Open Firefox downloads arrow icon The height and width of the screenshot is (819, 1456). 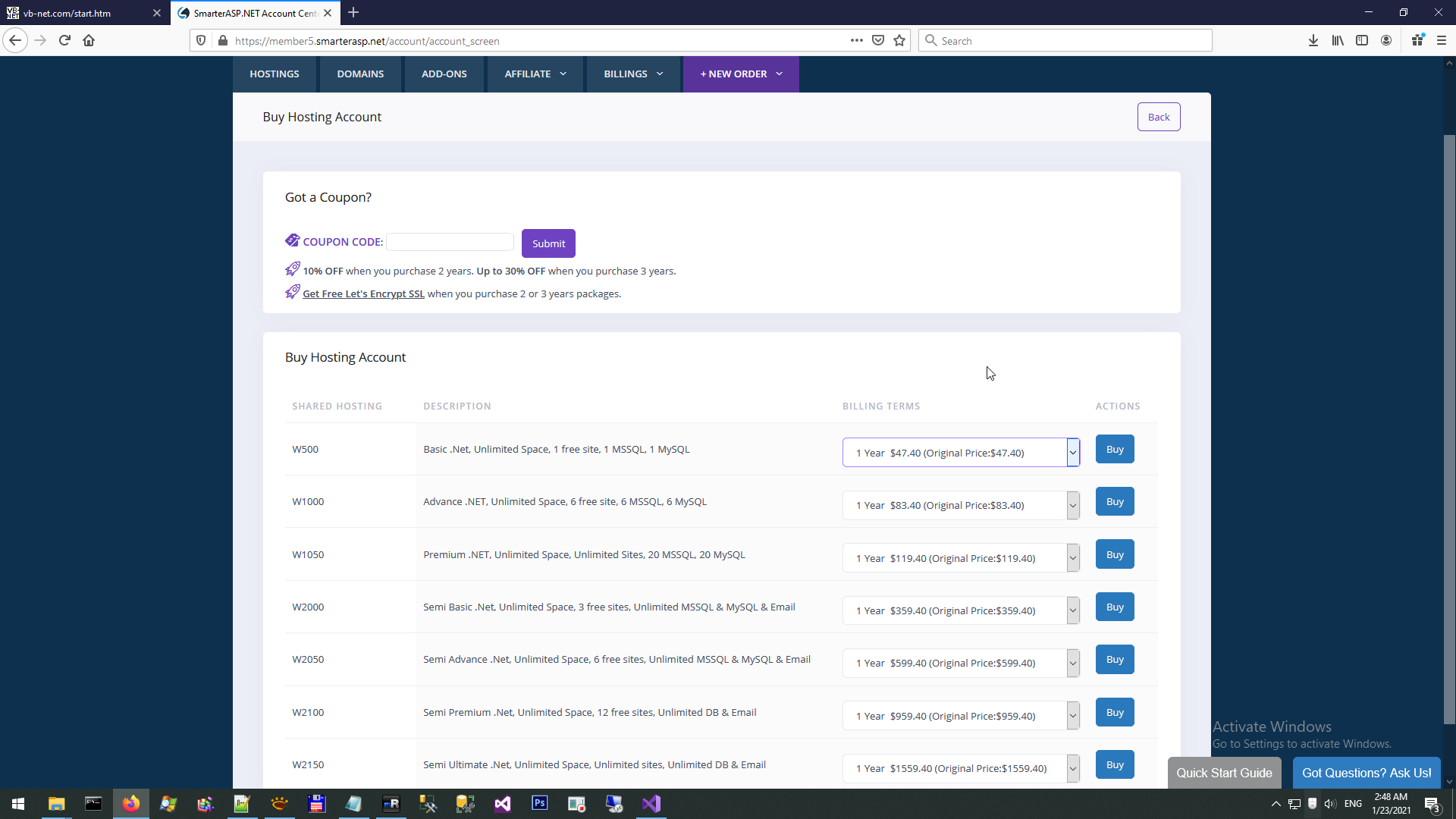pos(1313,41)
